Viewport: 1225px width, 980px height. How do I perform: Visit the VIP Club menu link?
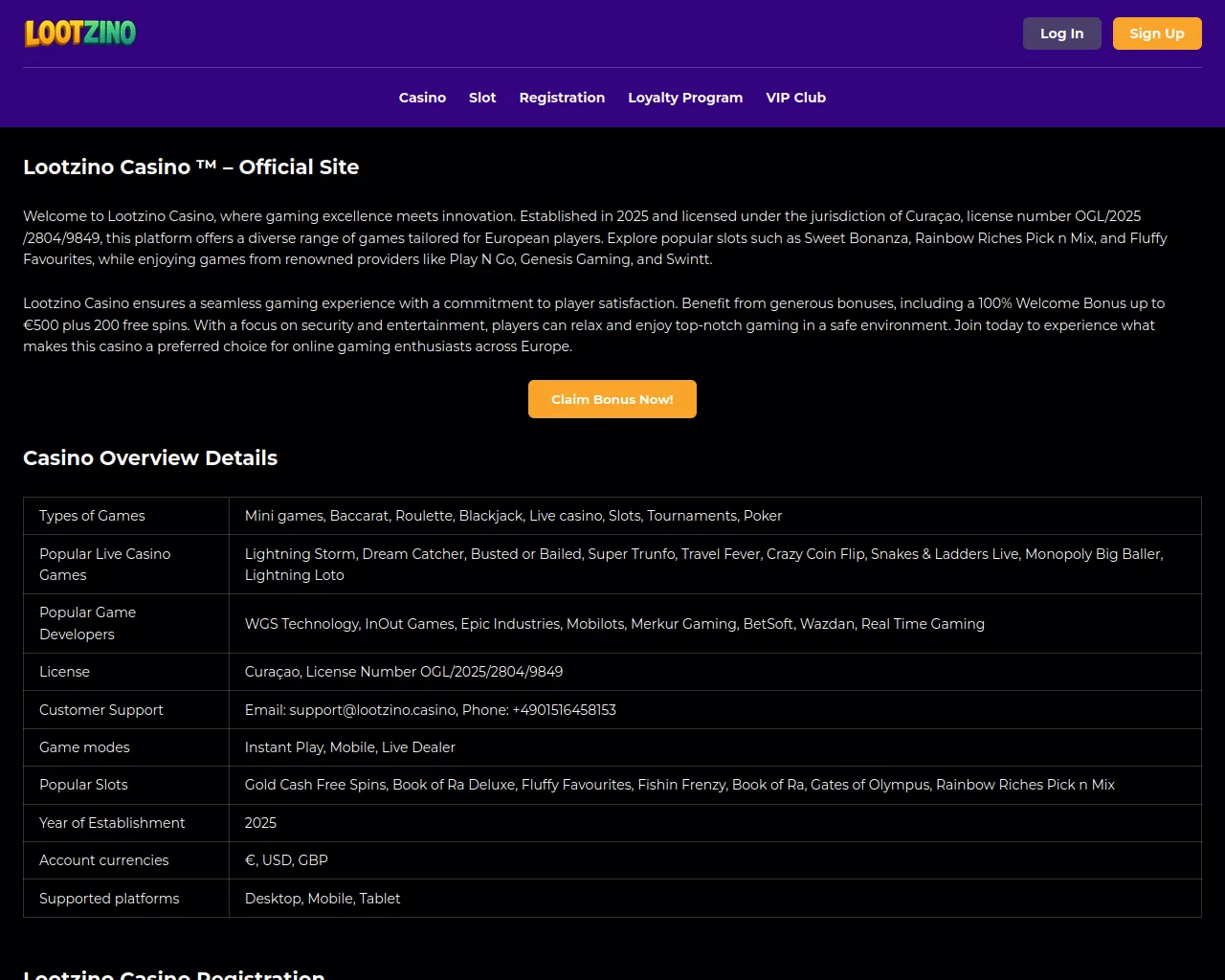(x=796, y=98)
